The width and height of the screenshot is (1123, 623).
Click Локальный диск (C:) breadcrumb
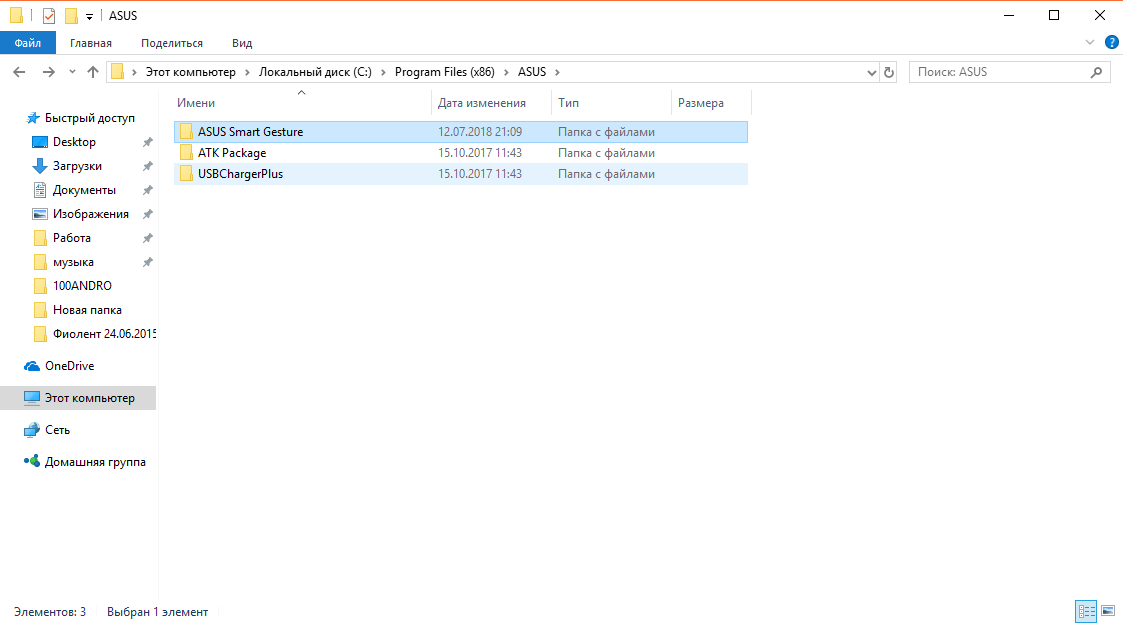[x=315, y=72]
